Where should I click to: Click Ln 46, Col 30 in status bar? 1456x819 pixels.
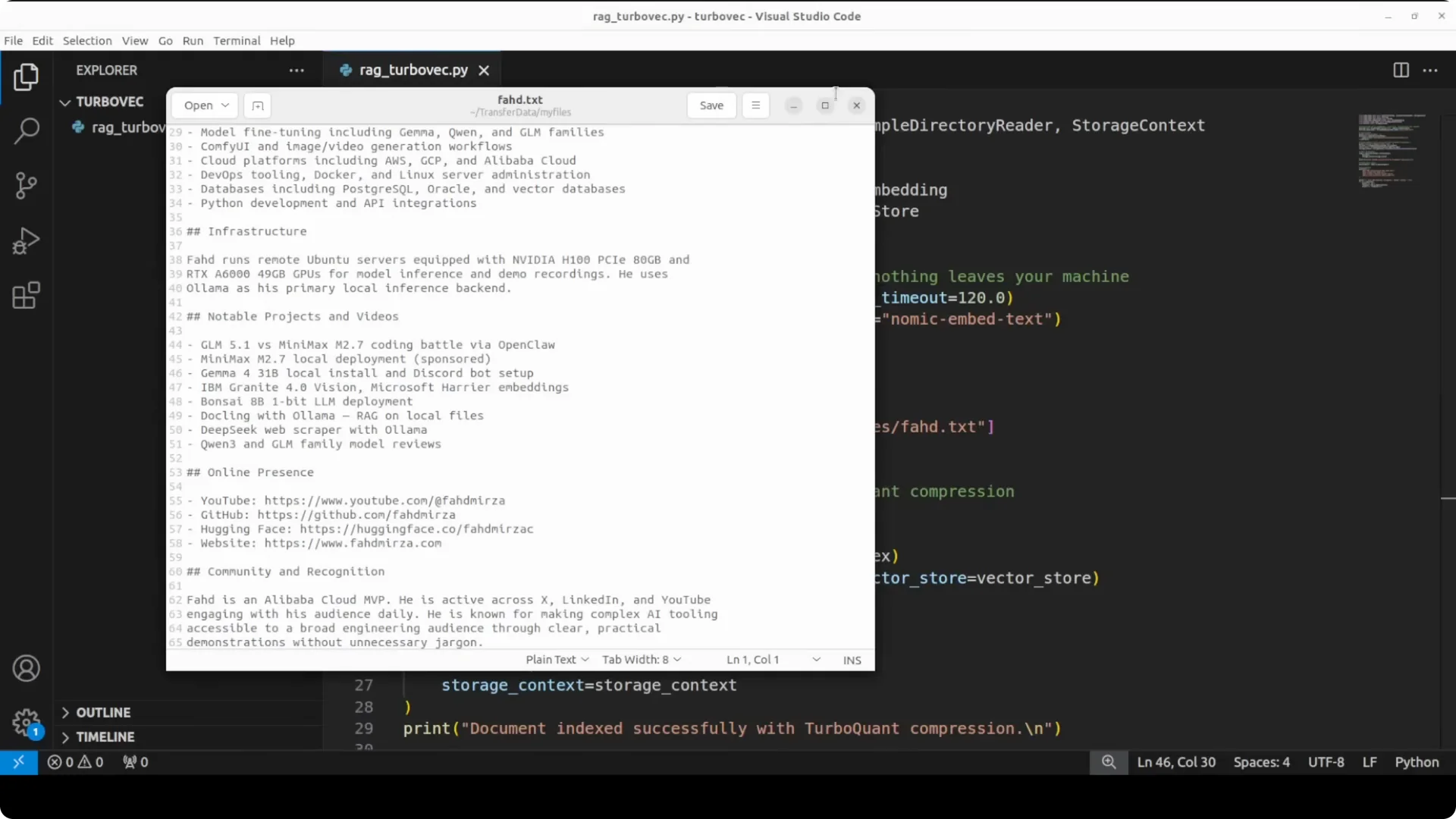[x=1176, y=762]
